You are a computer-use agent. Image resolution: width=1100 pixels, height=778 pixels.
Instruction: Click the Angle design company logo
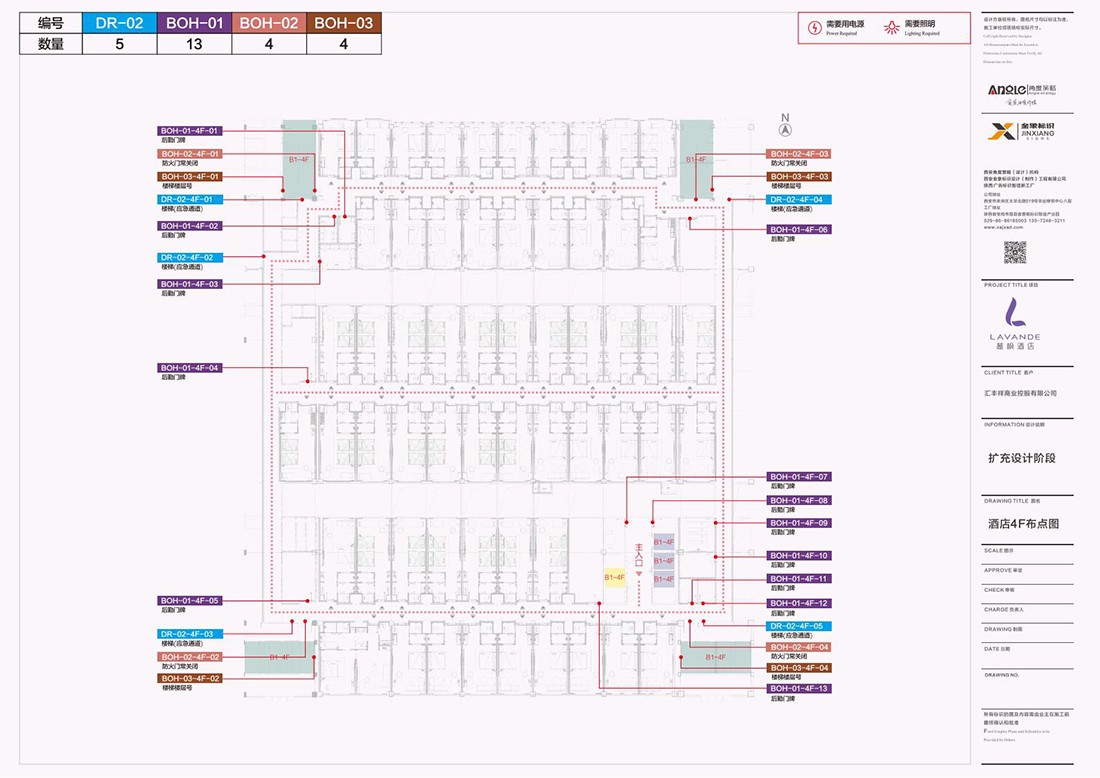coord(1021,89)
